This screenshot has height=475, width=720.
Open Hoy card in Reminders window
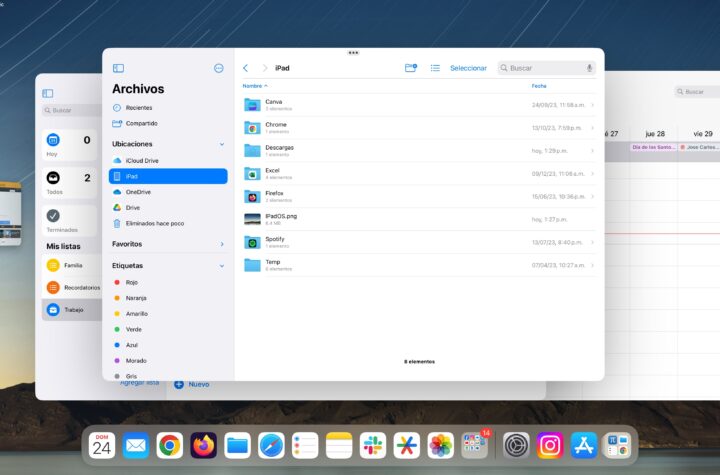click(x=69, y=145)
